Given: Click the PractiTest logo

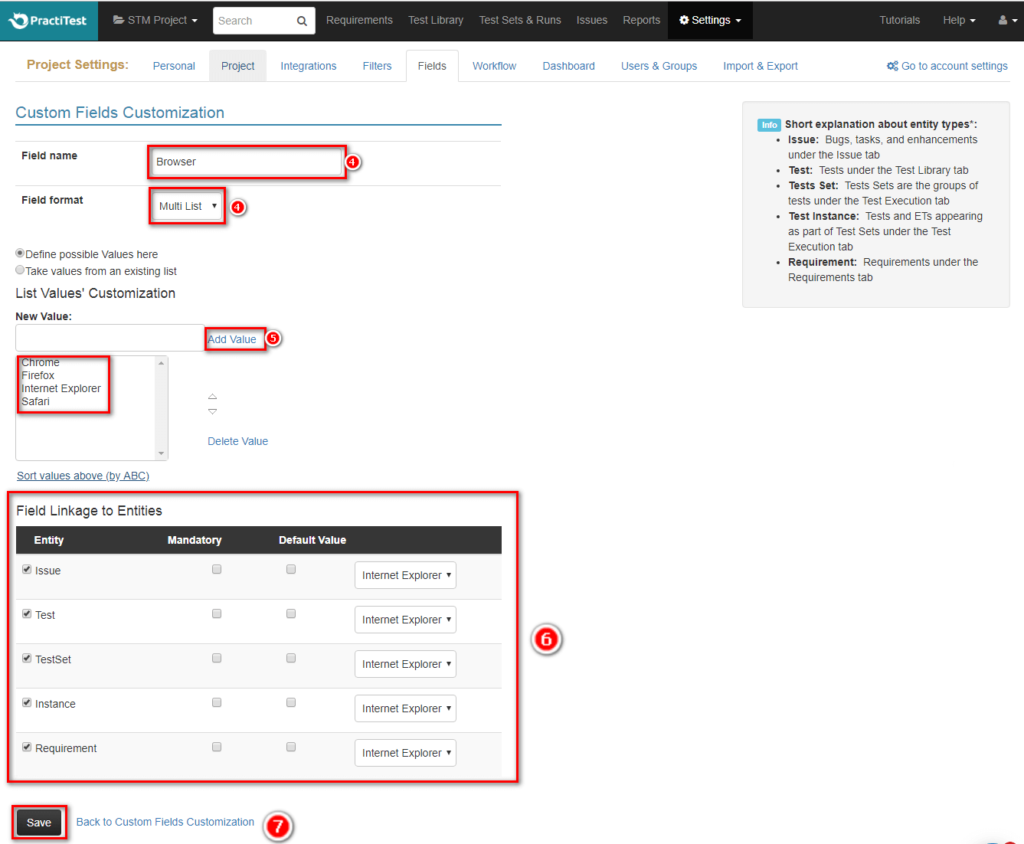Looking at the screenshot, I should [x=48, y=20].
